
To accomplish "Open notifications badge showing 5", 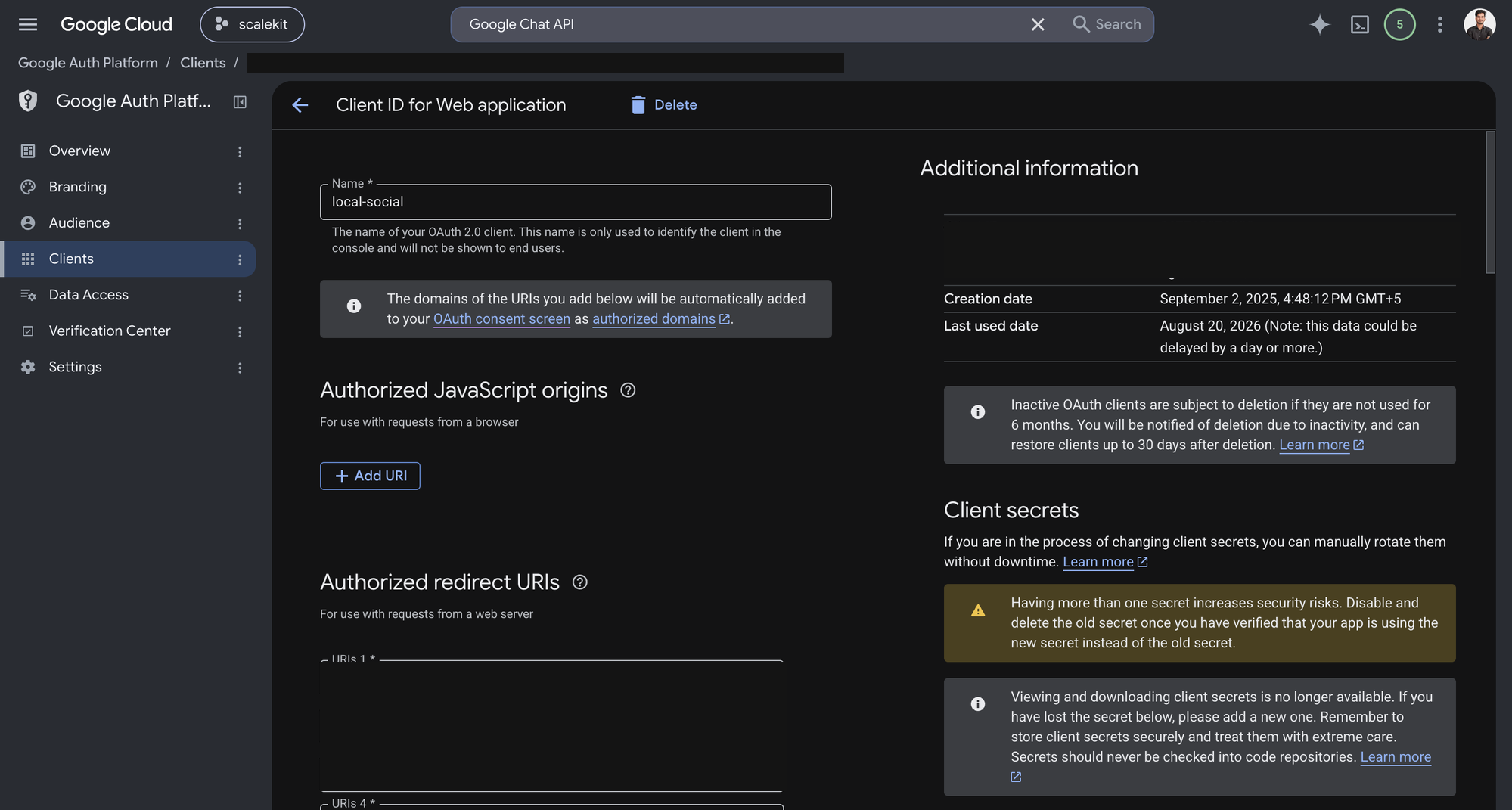I will pos(1399,24).
